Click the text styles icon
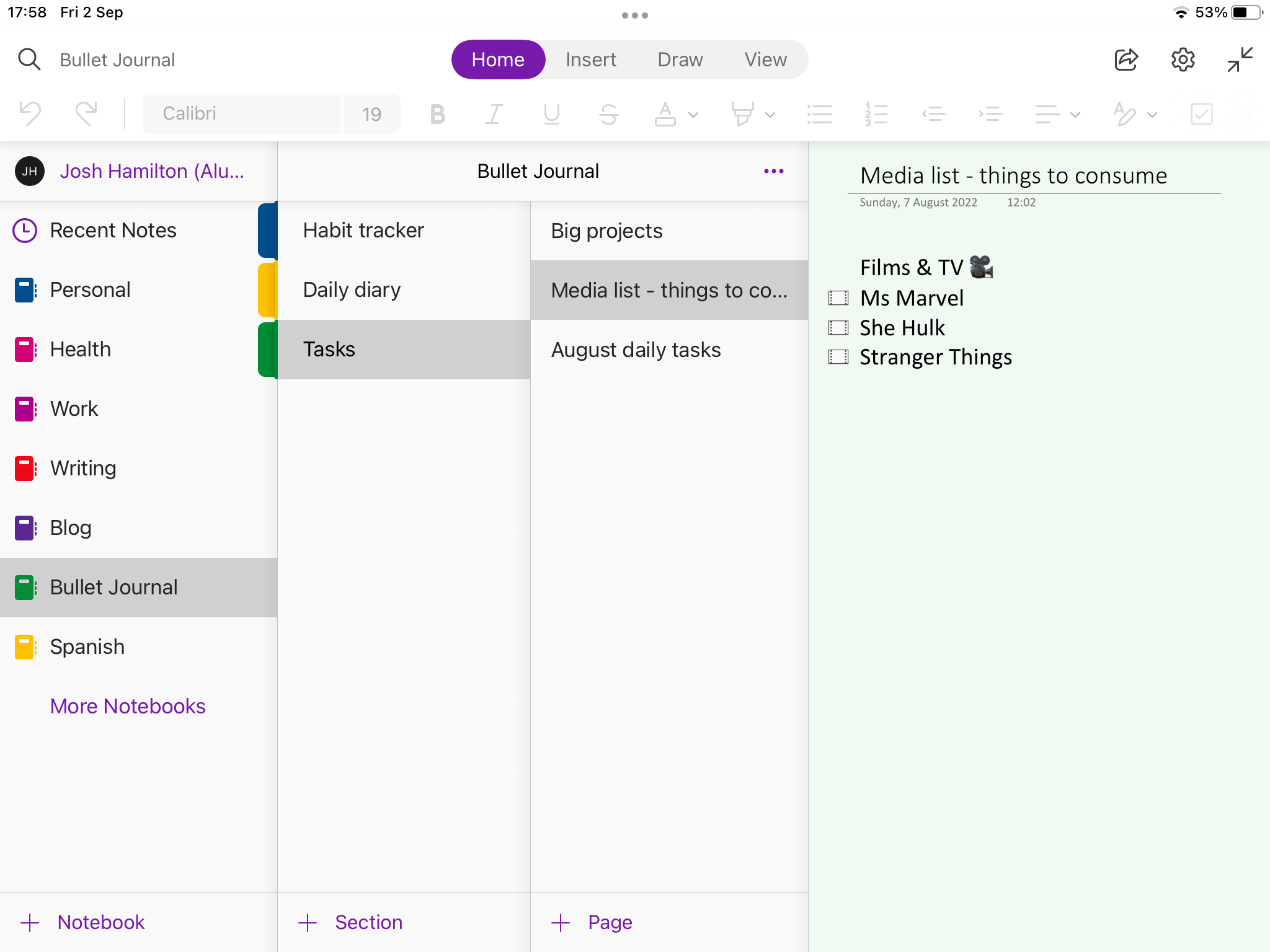The height and width of the screenshot is (952, 1270). [x=1124, y=114]
